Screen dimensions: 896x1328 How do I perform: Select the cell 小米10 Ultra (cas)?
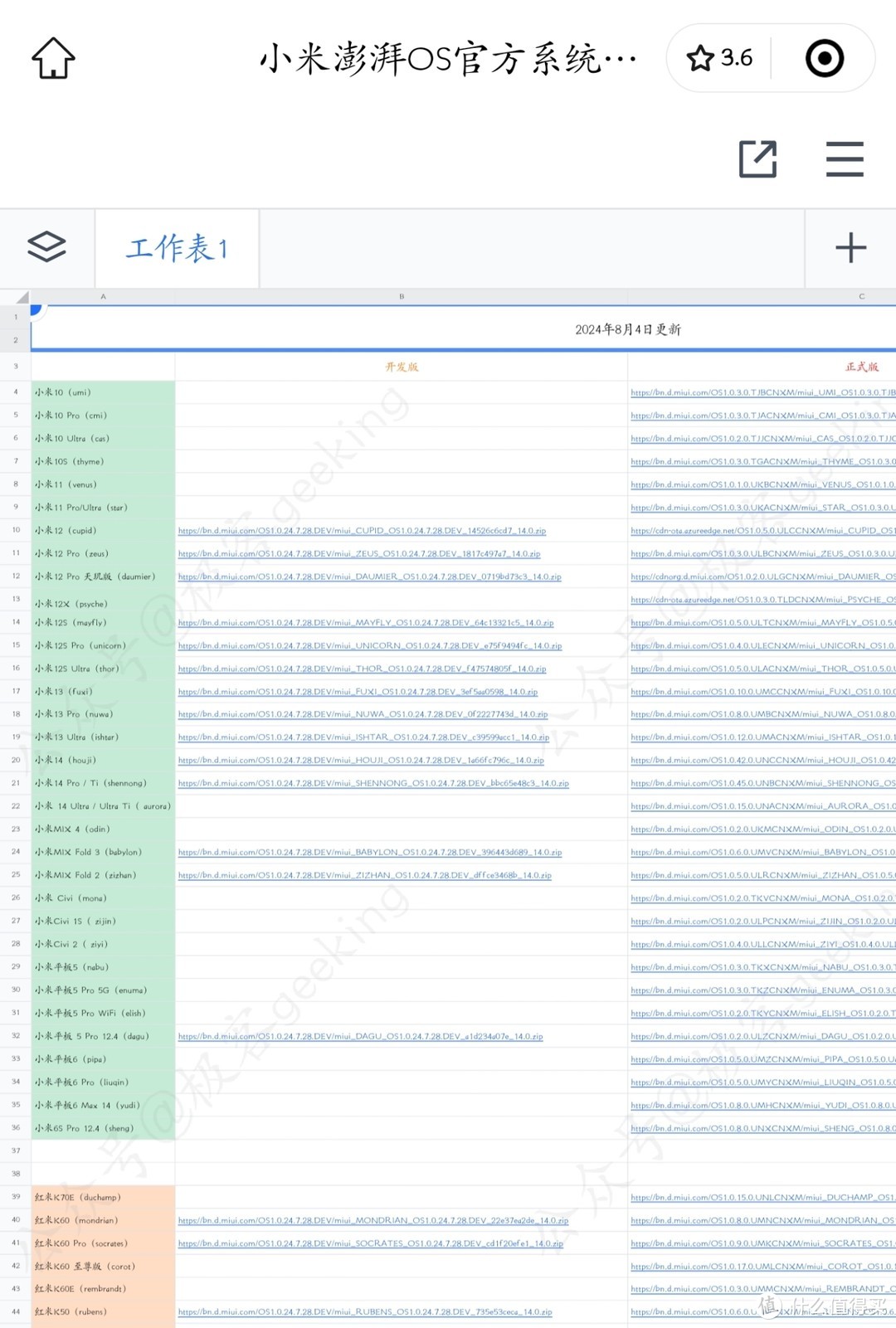click(103, 439)
